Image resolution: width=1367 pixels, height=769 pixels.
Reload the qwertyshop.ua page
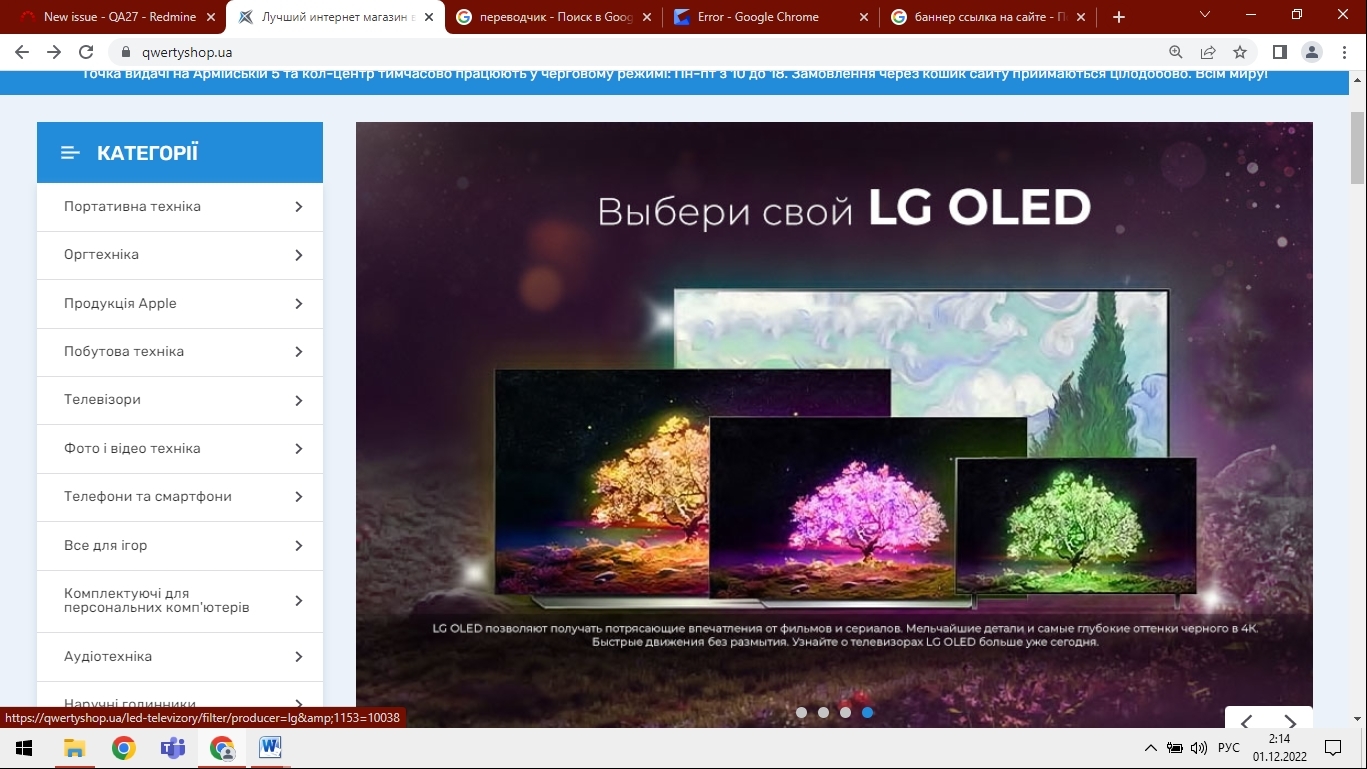86,52
